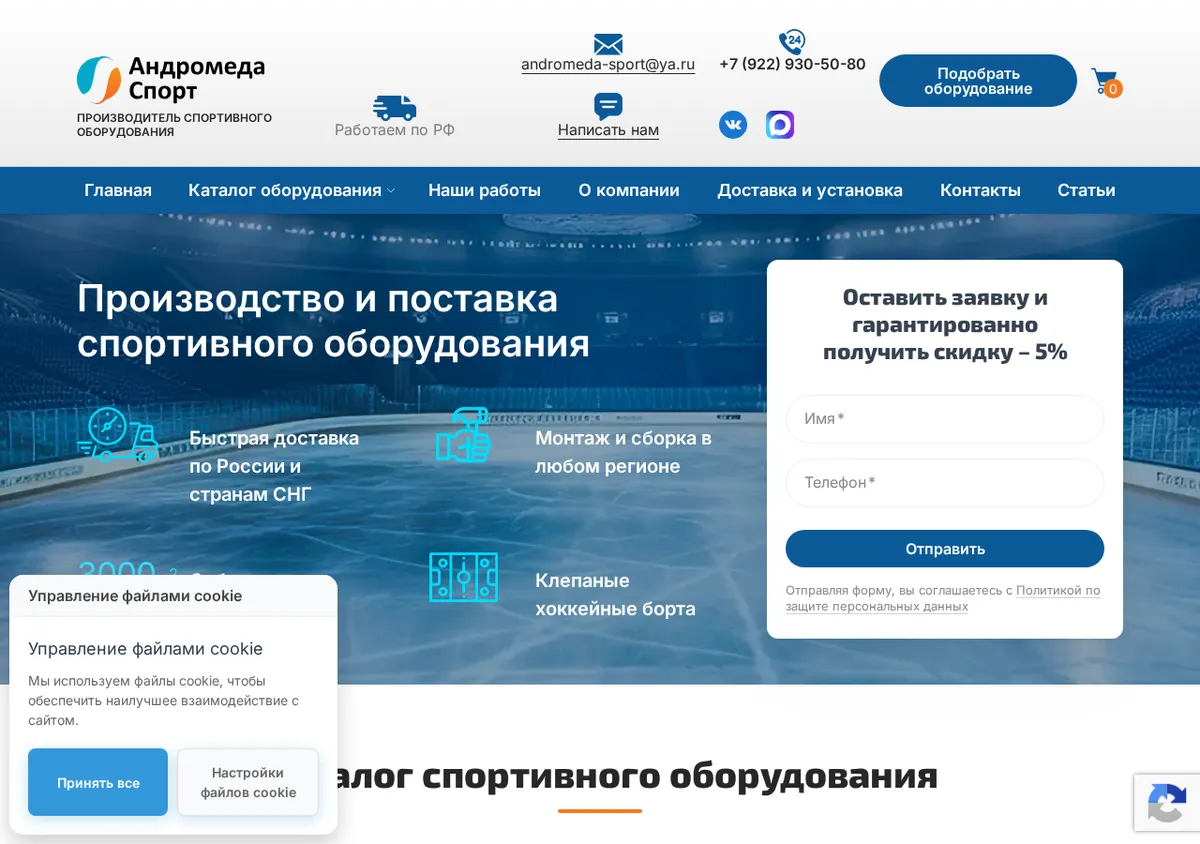1200x844 pixels.
Task: Open Настройки файлов cookie settings
Action: tap(248, 782)
